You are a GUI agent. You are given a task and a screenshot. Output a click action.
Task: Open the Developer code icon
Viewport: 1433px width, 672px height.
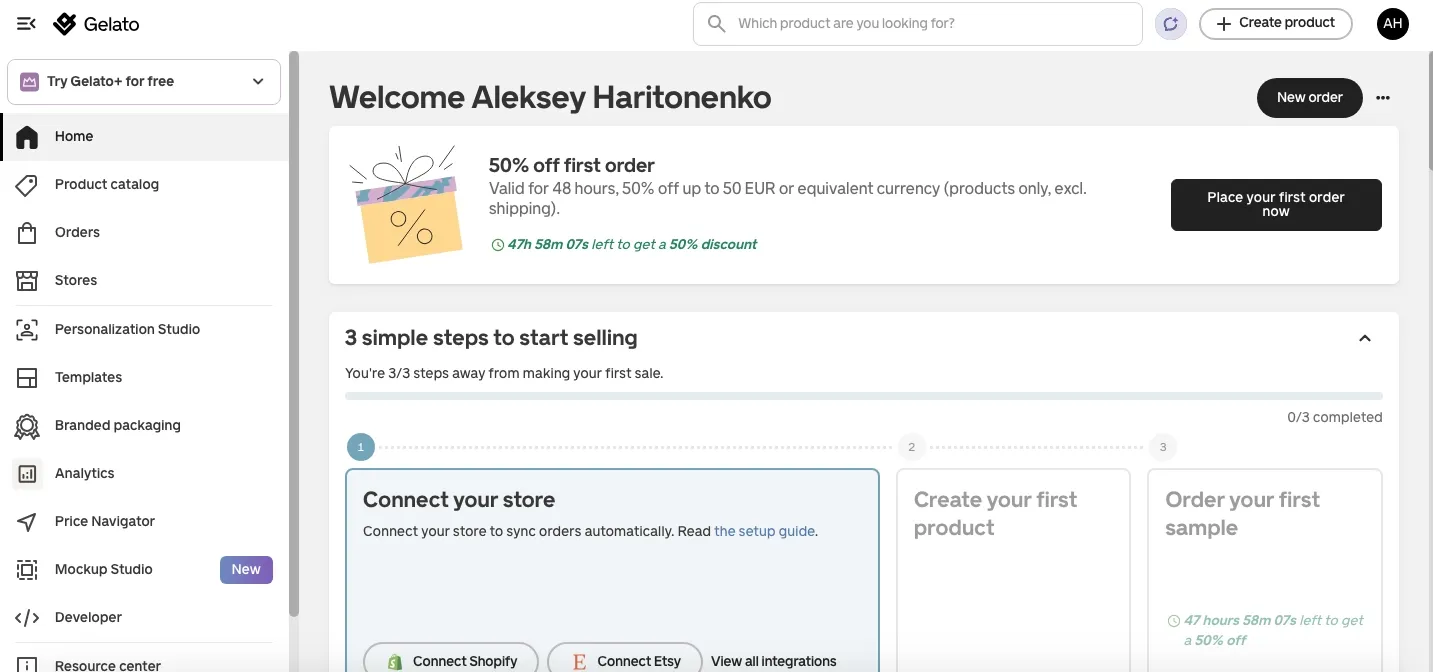[27, 617]
